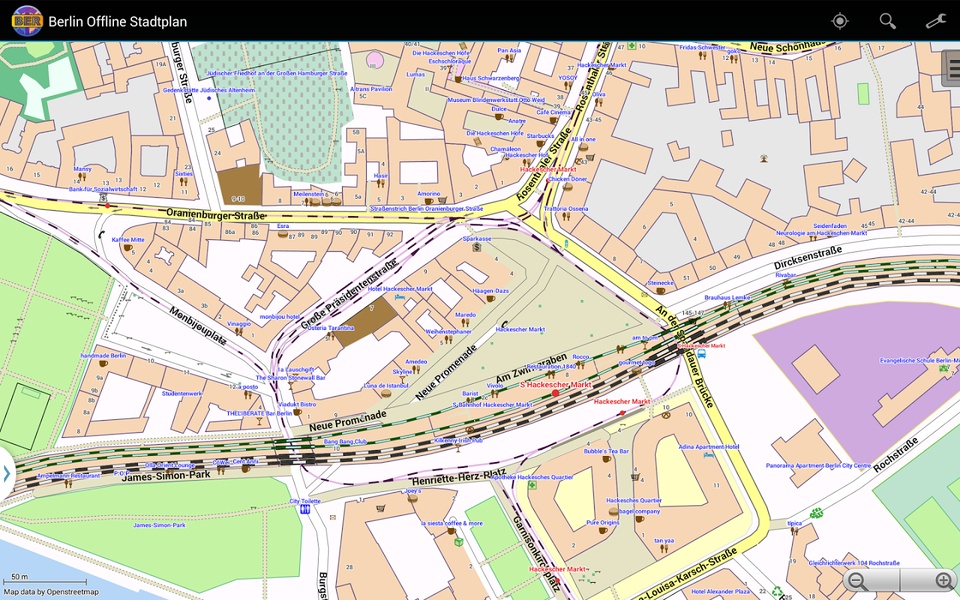Viewport: 960px width, 600px height.
Task: Click the Oranienburger Straße street label
Action: point(216,215)
